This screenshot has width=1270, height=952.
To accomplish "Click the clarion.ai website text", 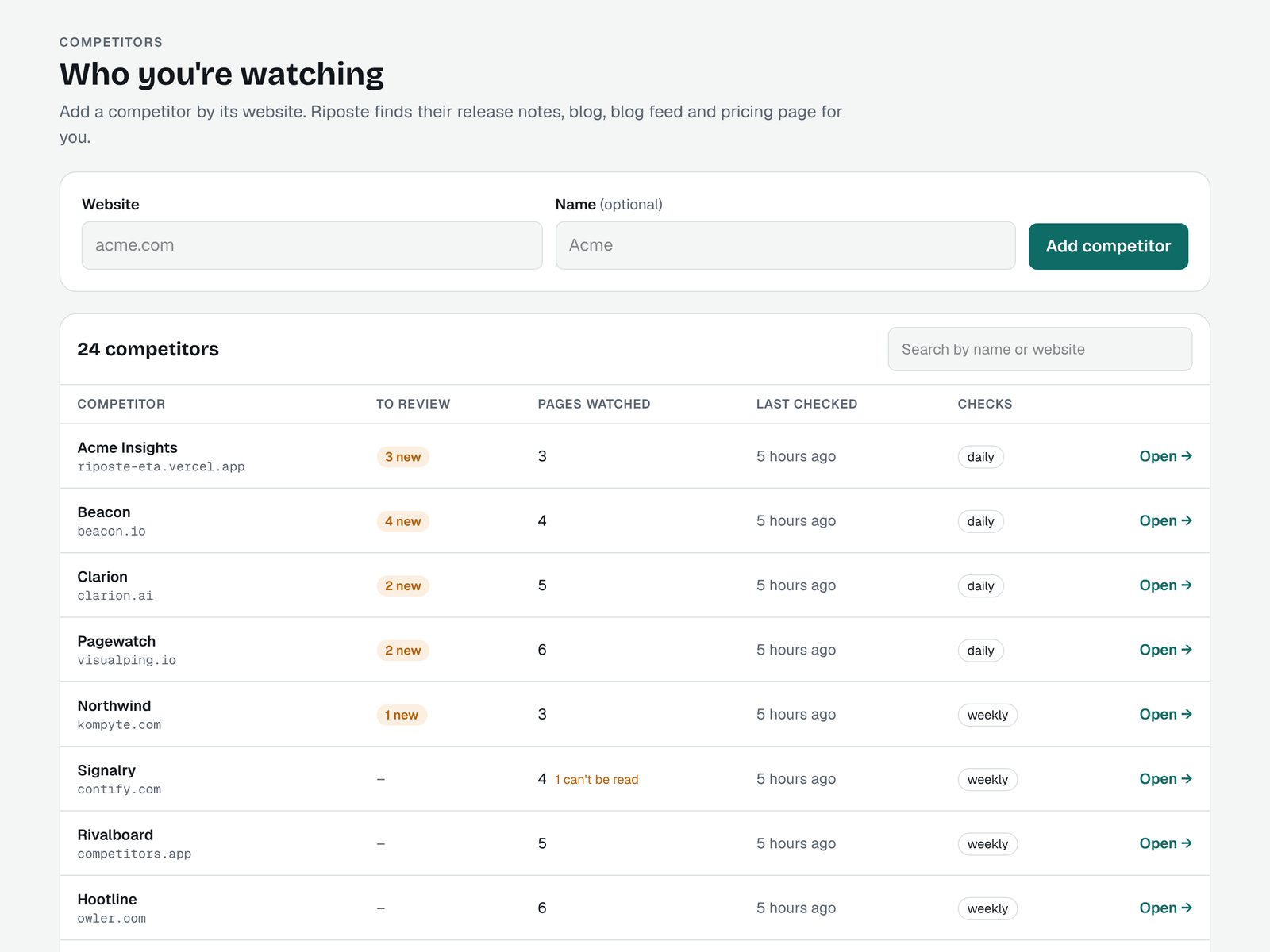I will 115,596.
